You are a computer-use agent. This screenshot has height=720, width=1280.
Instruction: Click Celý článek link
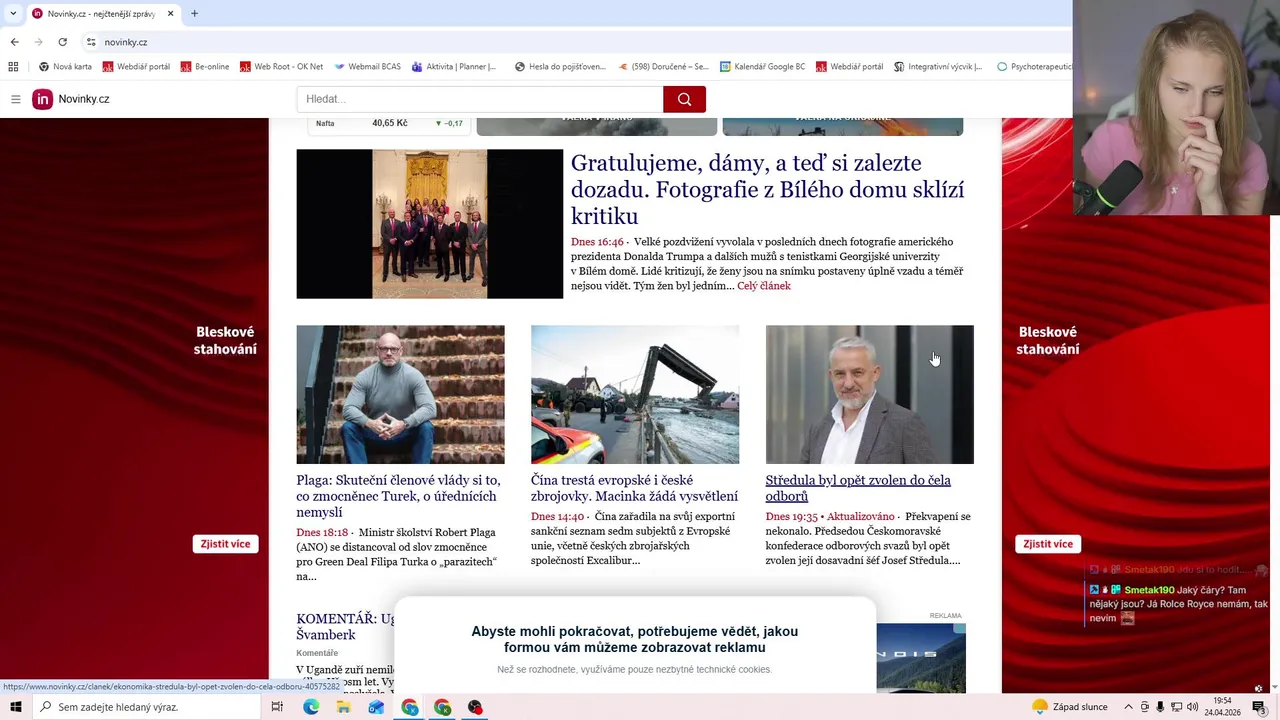tap(764, 286)
